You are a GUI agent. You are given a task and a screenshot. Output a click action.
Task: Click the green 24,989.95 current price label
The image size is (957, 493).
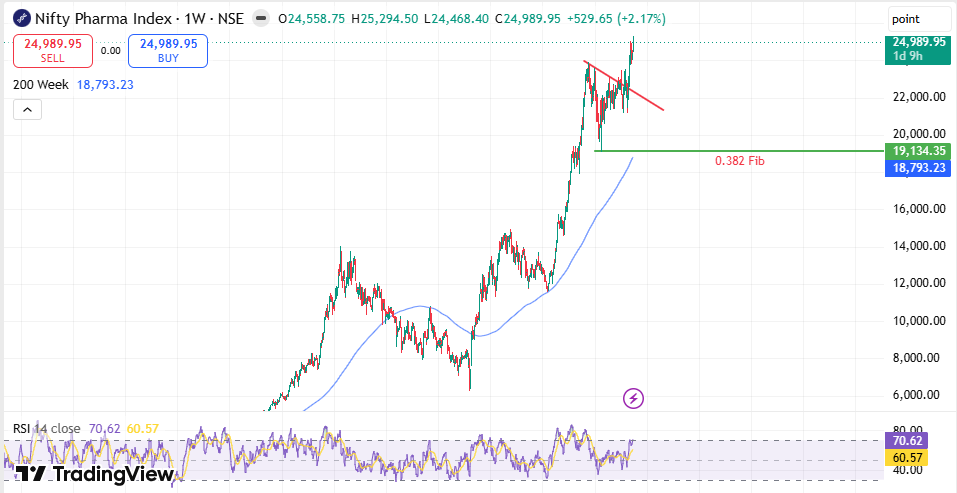(917, 49)
